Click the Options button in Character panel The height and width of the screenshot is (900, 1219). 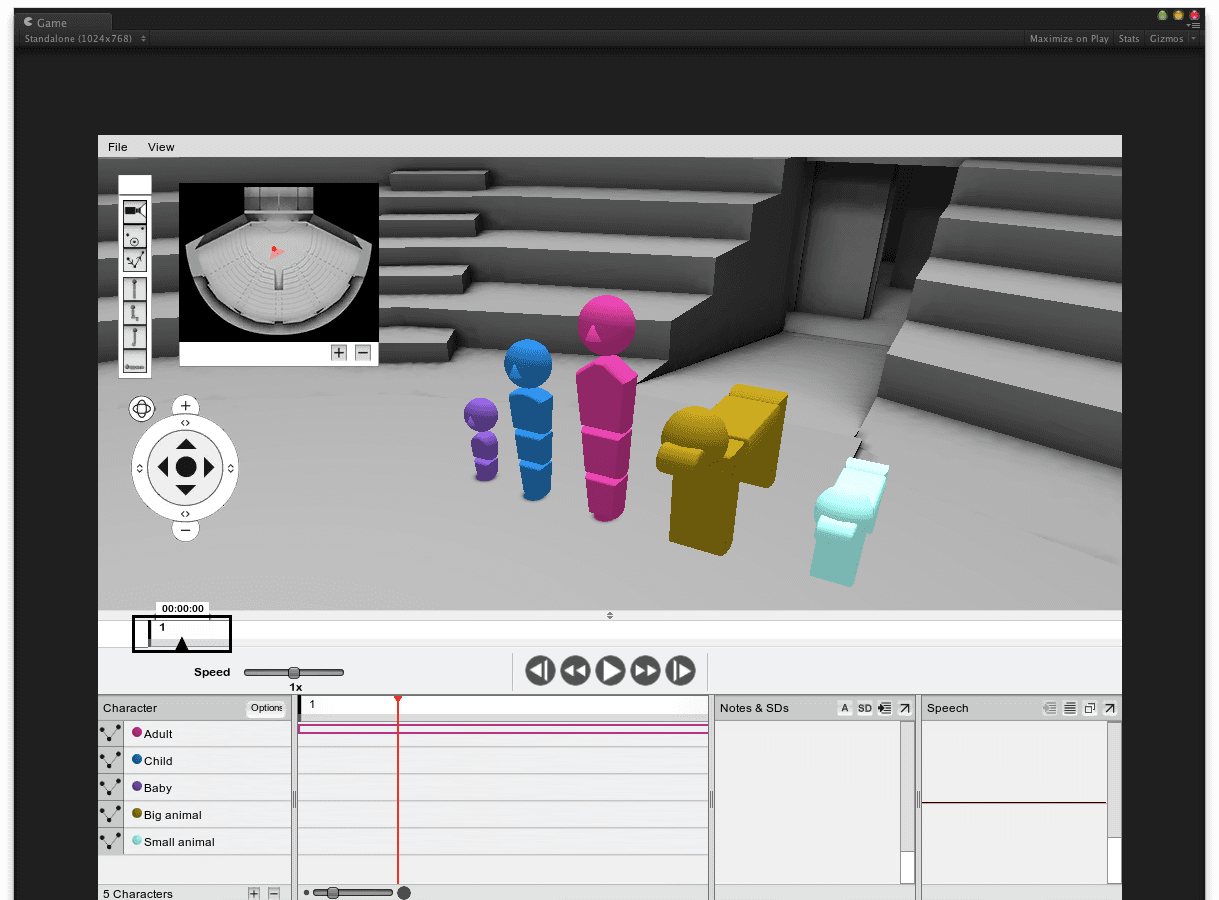click(x=267, y=708)
